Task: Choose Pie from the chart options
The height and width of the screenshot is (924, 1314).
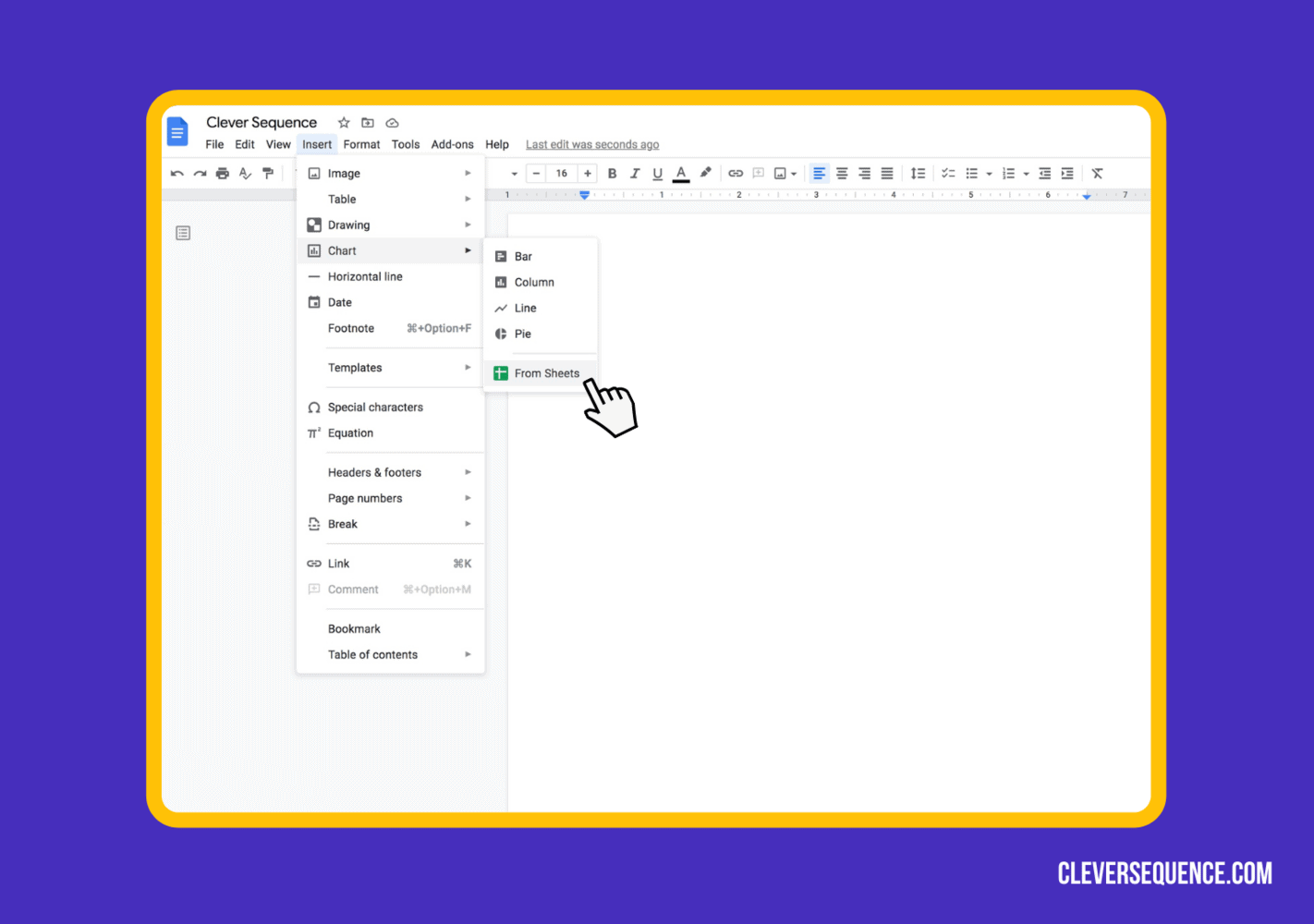Action: pos(523,334)
